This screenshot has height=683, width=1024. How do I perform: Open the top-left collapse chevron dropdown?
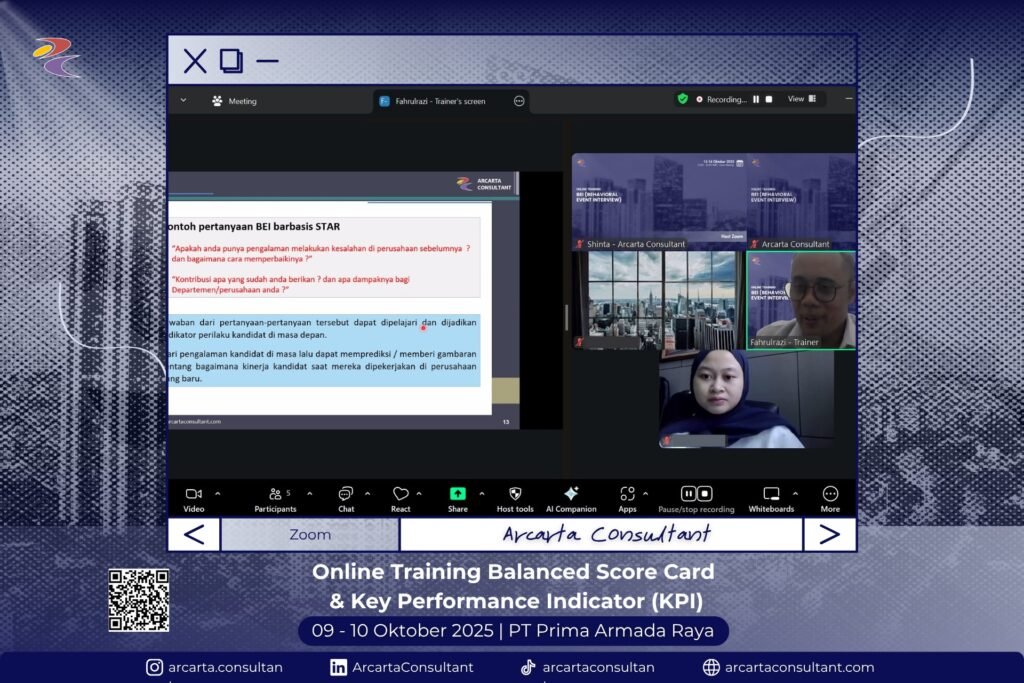(183, 100)
